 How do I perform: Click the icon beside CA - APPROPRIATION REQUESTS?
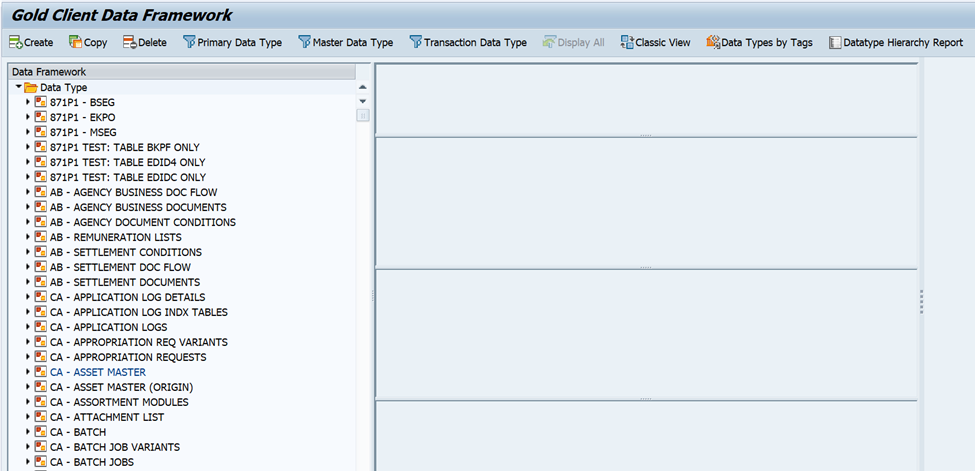40,357
